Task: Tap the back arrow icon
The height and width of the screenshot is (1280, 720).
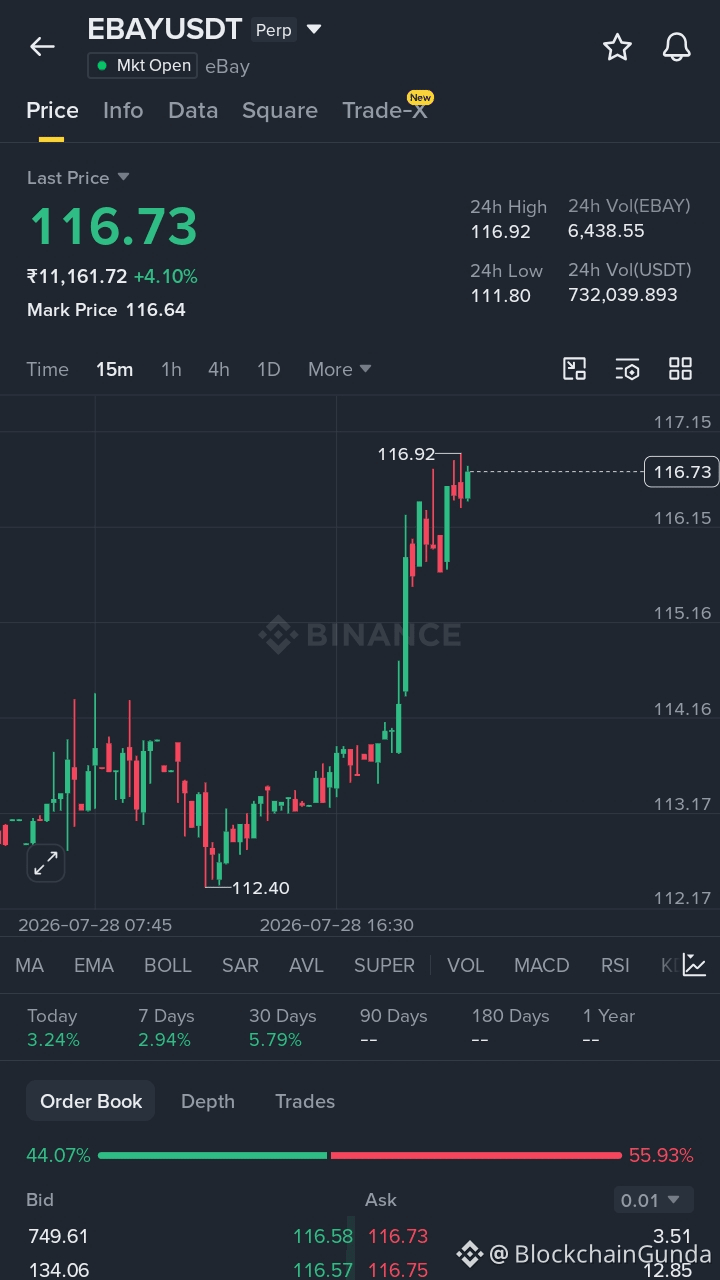Action: 42,46
